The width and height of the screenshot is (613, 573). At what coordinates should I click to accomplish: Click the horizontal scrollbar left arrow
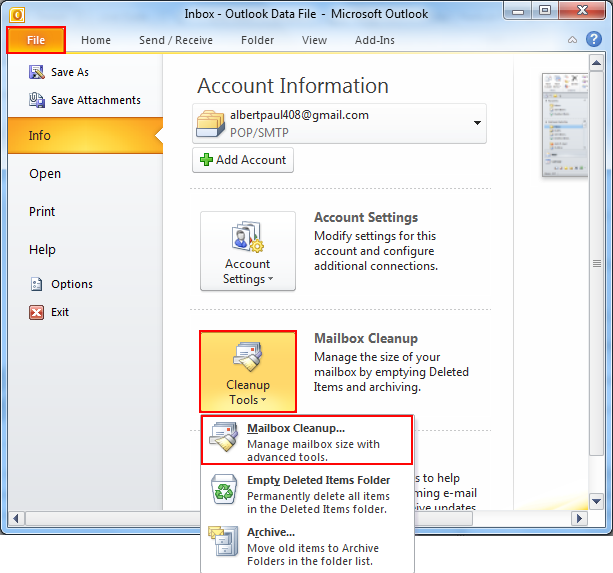click(x=16, y=519)
